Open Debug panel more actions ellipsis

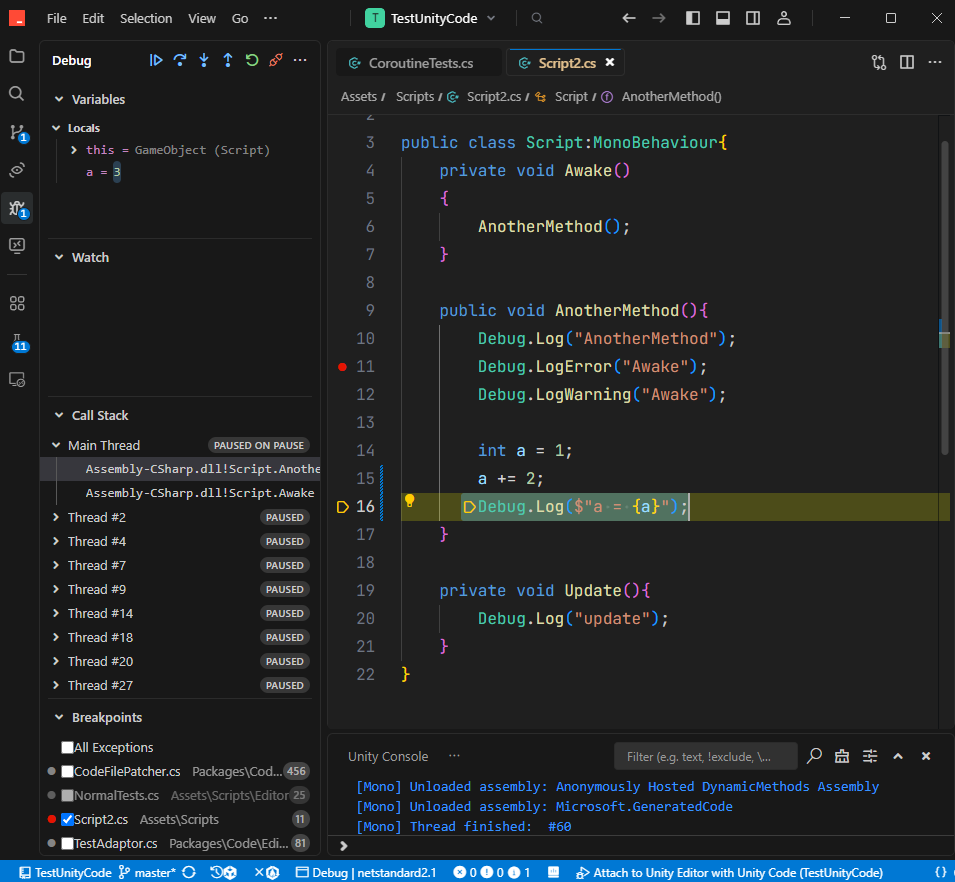(x=300, y=60)
